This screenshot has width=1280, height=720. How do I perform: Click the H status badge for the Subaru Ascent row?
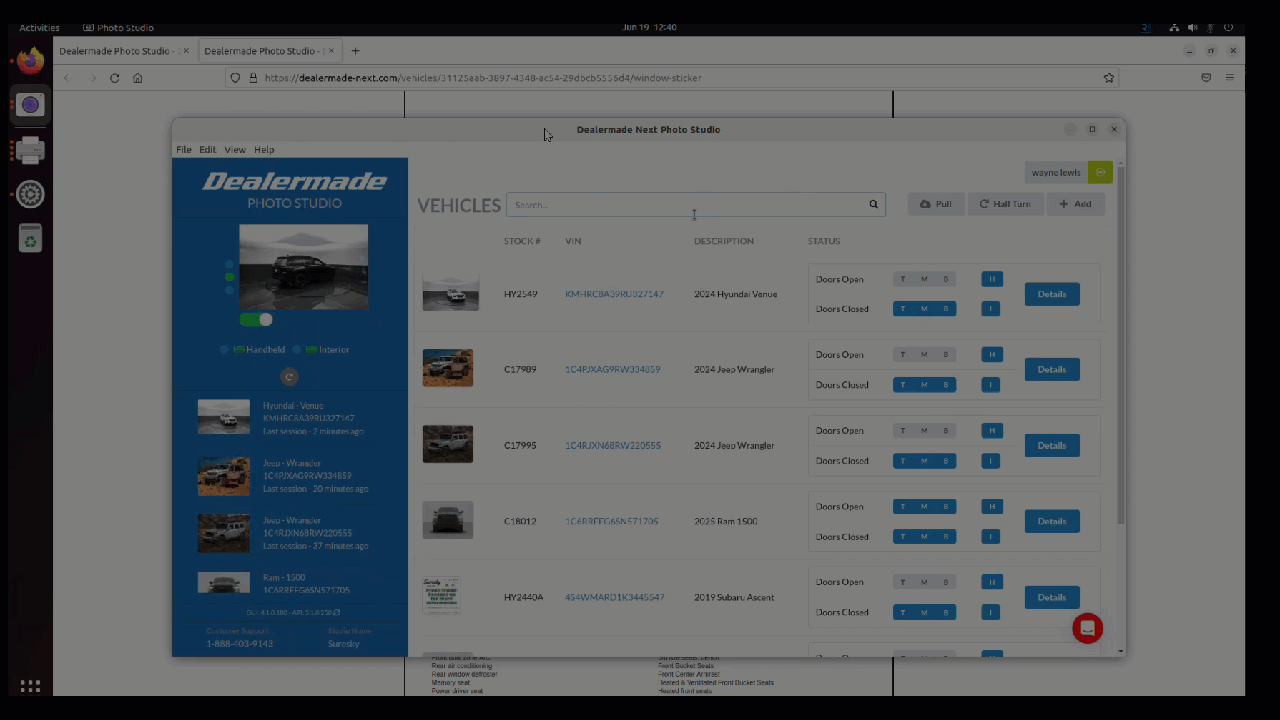pos(991,582)
